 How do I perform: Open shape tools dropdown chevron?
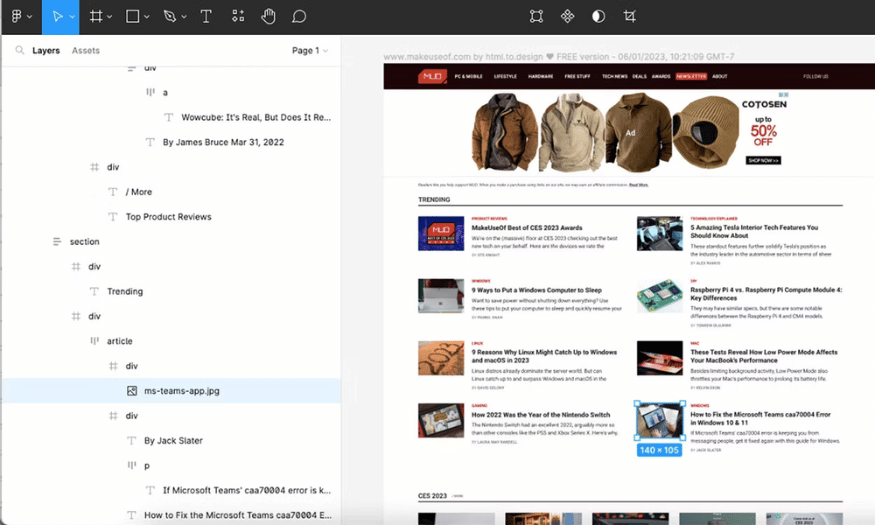(147, 17)
